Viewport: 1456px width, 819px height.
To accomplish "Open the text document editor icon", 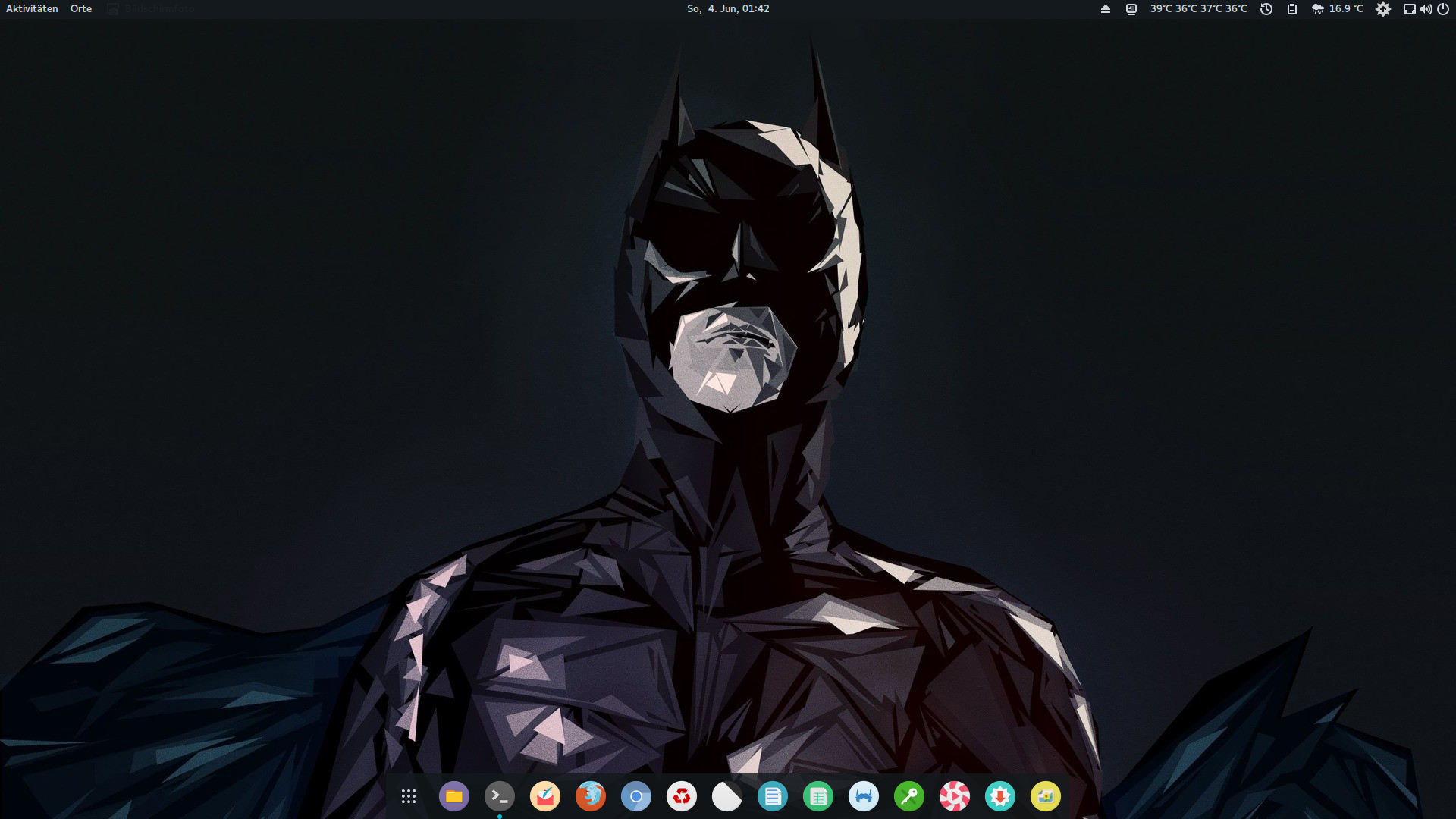I will (772, 796).
